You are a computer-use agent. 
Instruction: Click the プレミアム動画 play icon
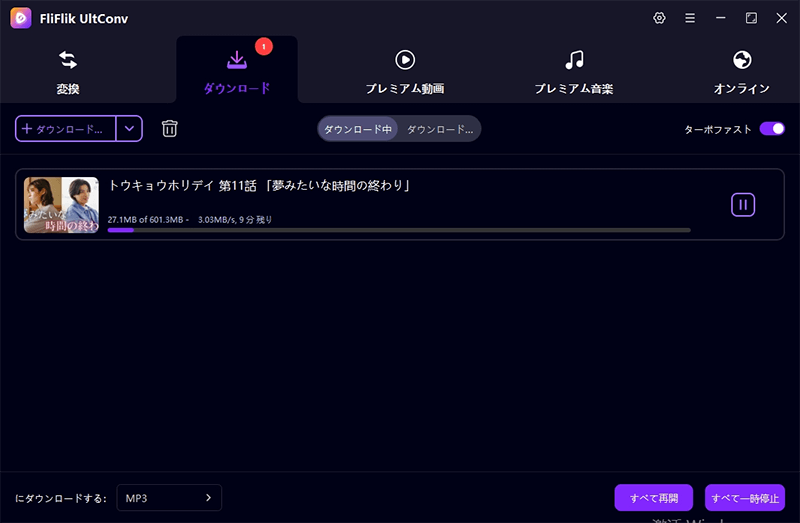pos(405,60)
